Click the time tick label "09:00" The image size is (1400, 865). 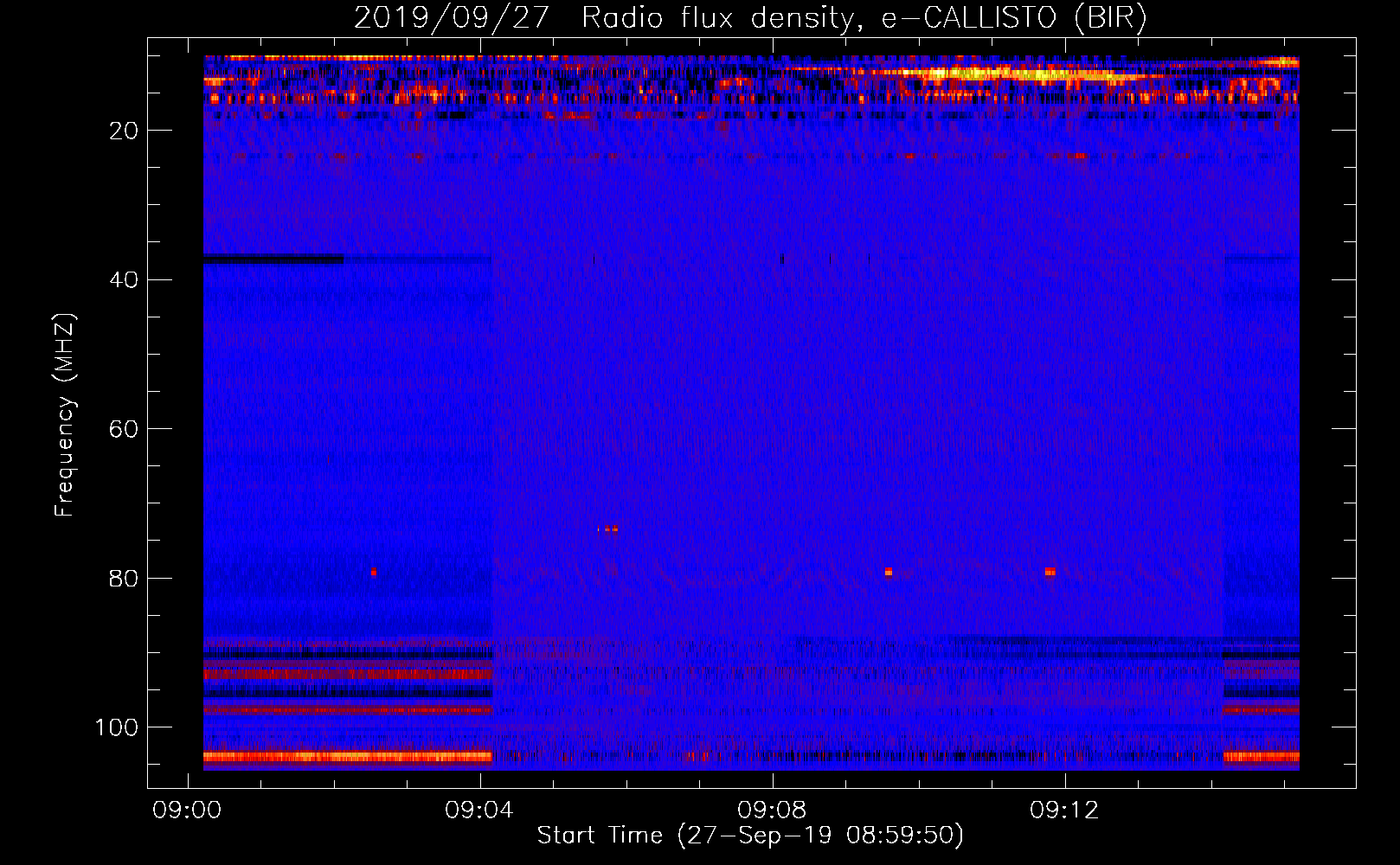pos(187,811)
